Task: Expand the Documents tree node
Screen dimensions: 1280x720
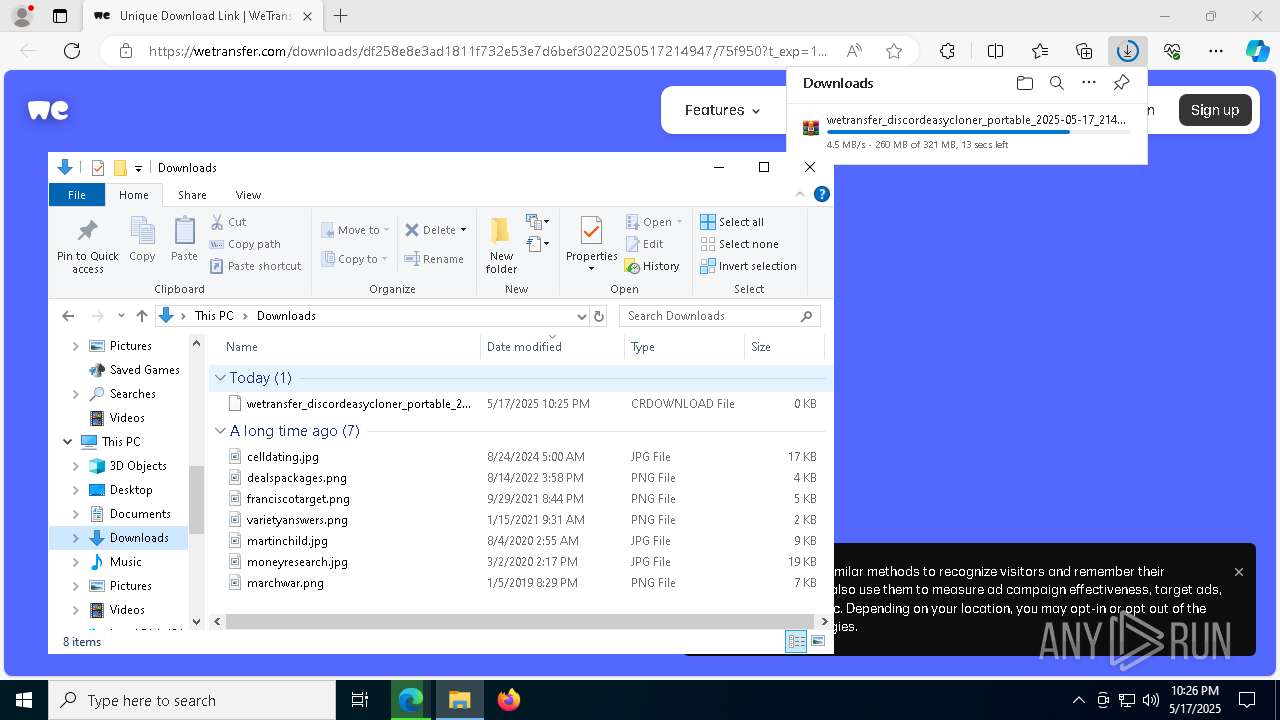Action: pos(76,514)
